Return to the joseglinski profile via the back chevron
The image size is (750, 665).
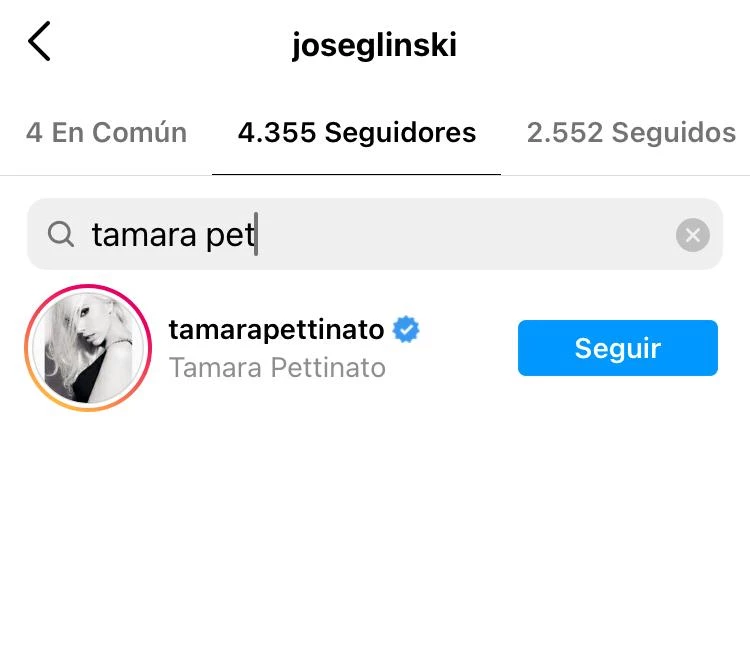tap(39, 43)
